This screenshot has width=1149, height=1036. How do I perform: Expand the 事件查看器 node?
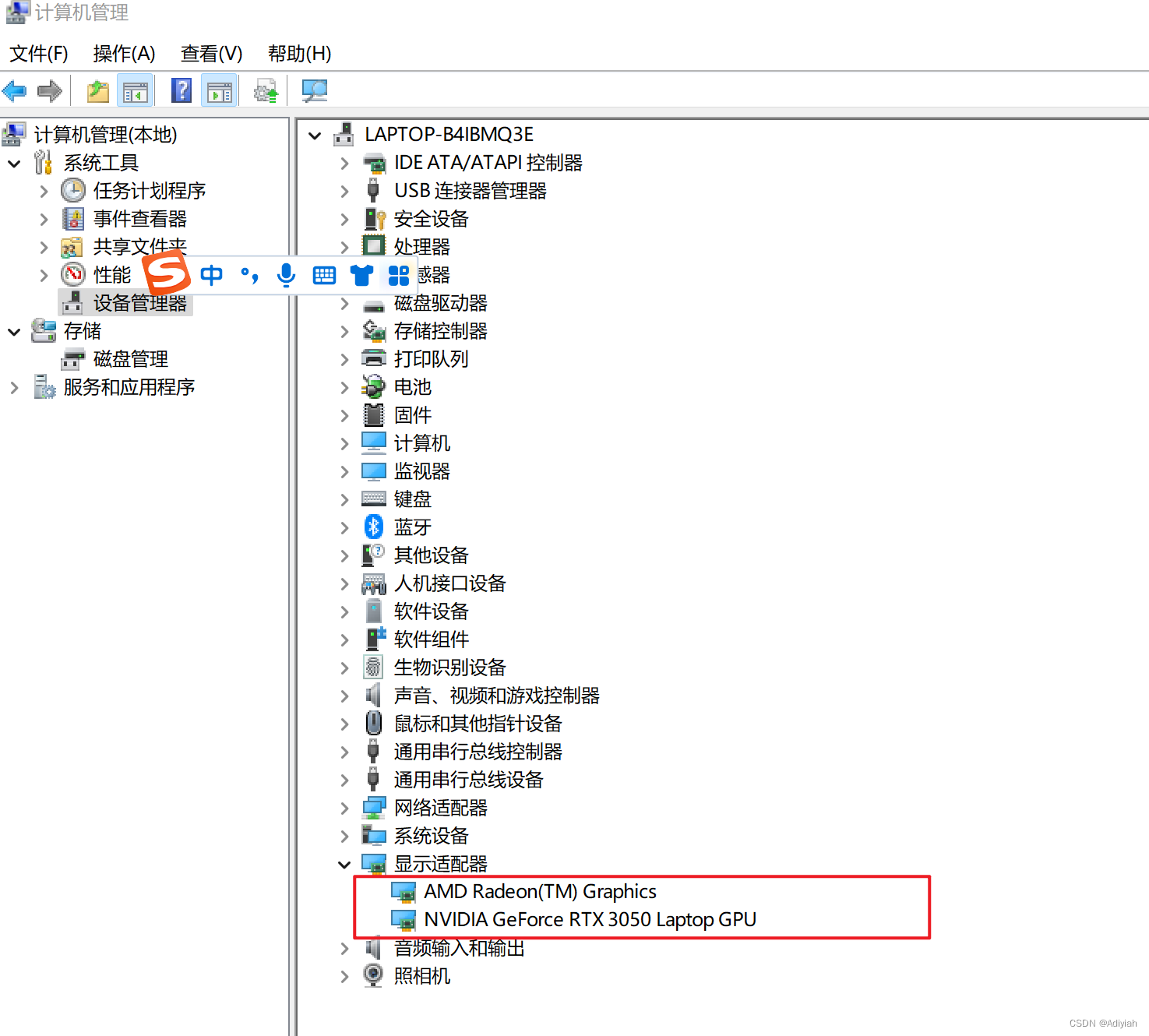pos(44,220)
